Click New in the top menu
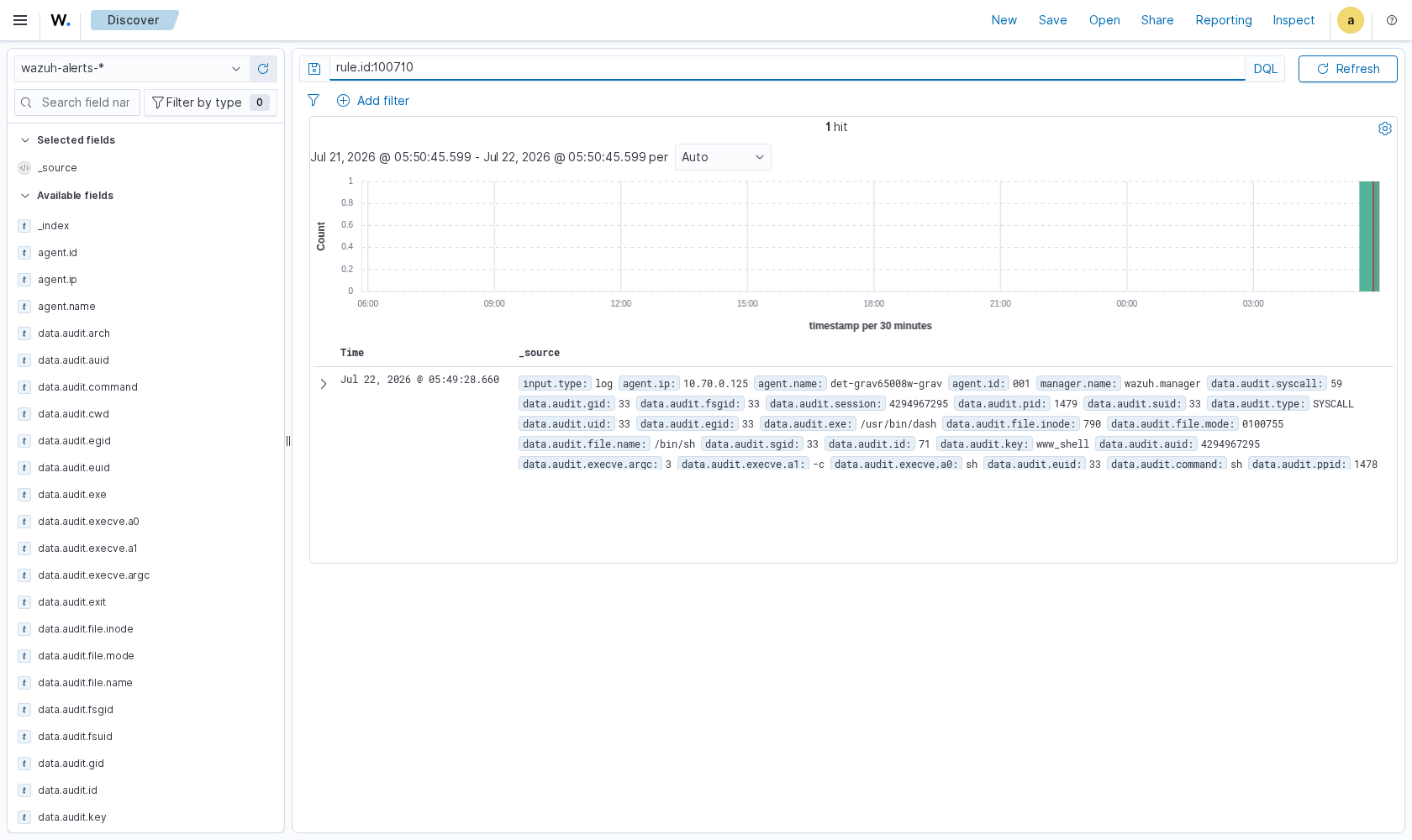Viewport: 1412px width, 840px height. pos(1004,20)
